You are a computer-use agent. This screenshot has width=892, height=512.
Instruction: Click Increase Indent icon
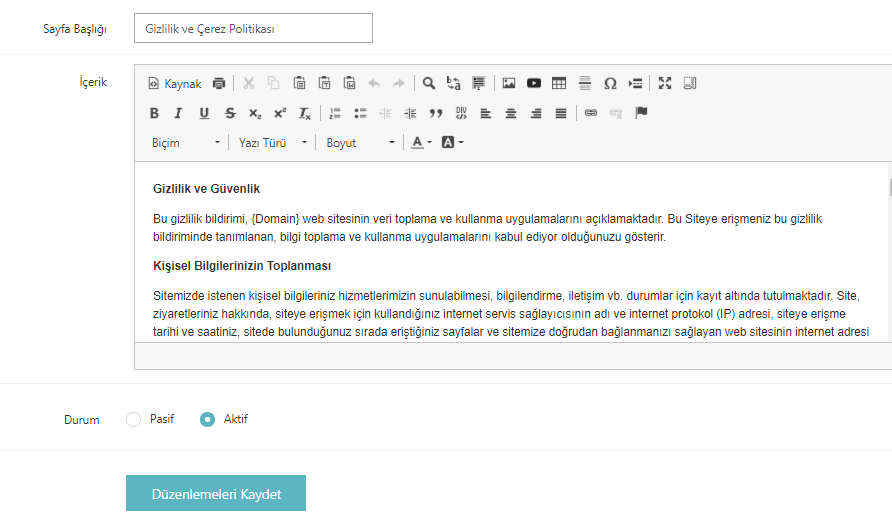pyautogui.click(x=410, y=113)
